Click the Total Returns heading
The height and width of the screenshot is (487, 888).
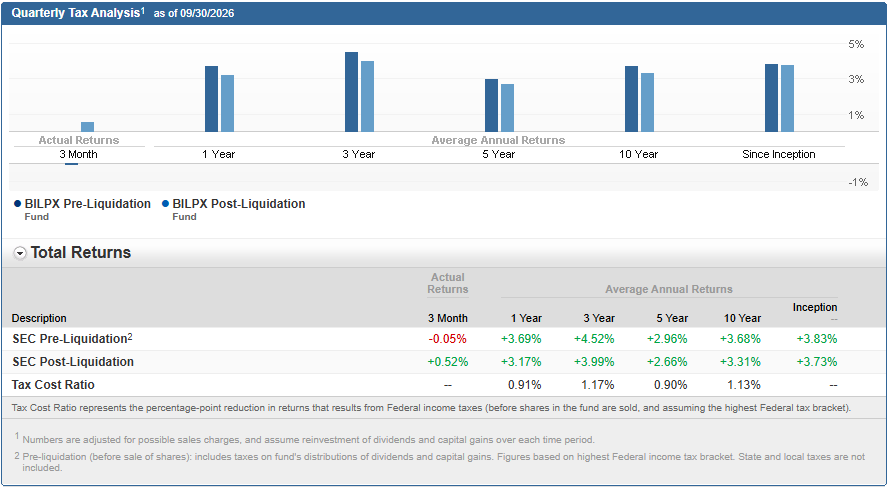point(80,253)
